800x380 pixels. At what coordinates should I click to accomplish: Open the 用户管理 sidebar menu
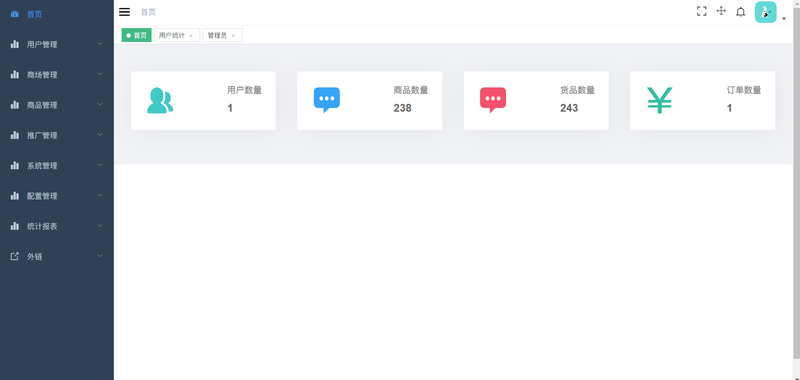point(57,44)
